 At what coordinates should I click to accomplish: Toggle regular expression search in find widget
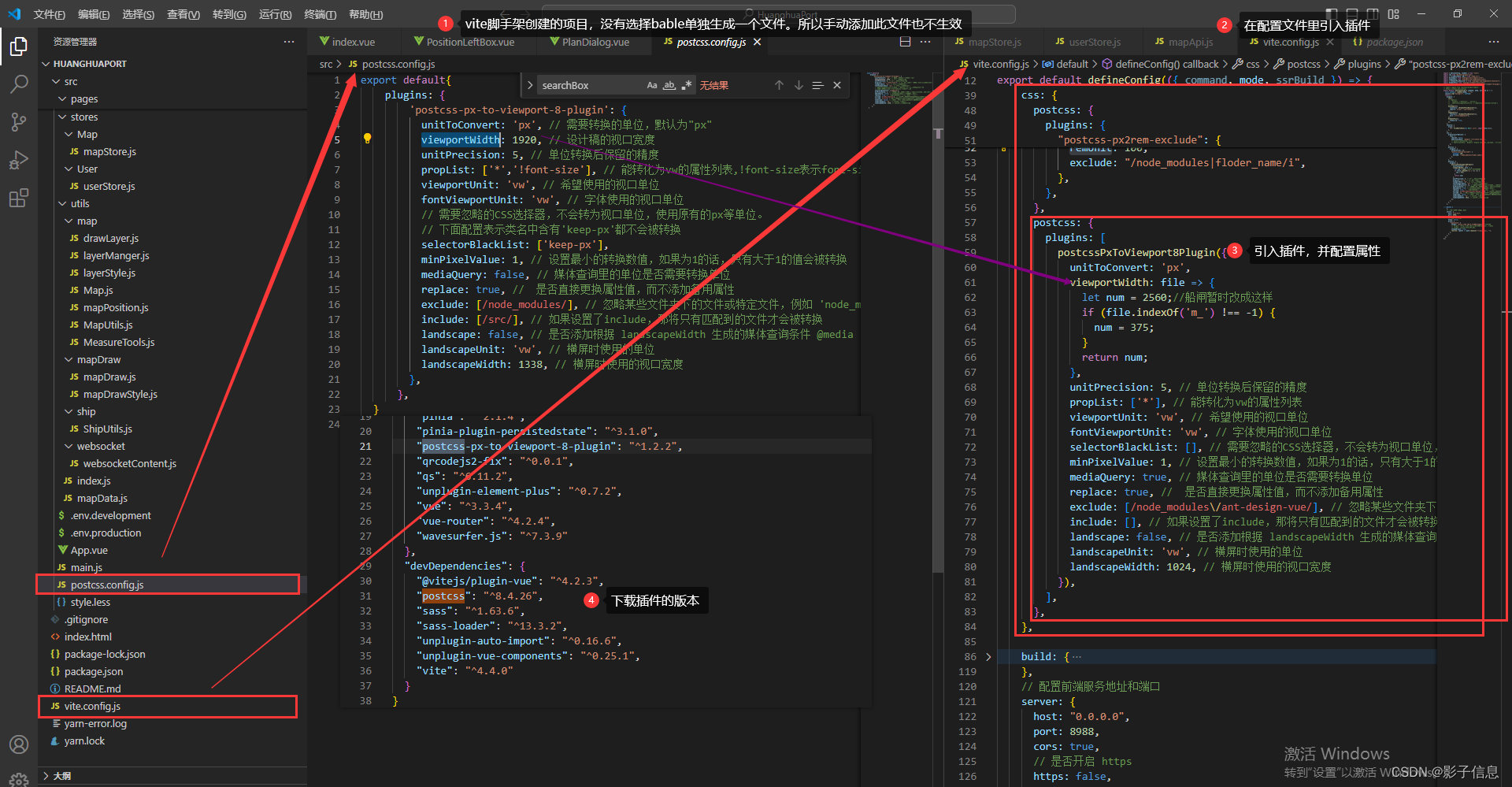point(687,85)
